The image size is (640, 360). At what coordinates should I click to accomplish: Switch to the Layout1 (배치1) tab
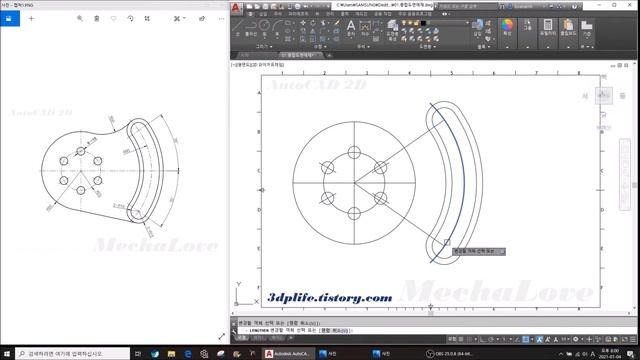coord(258,338)
